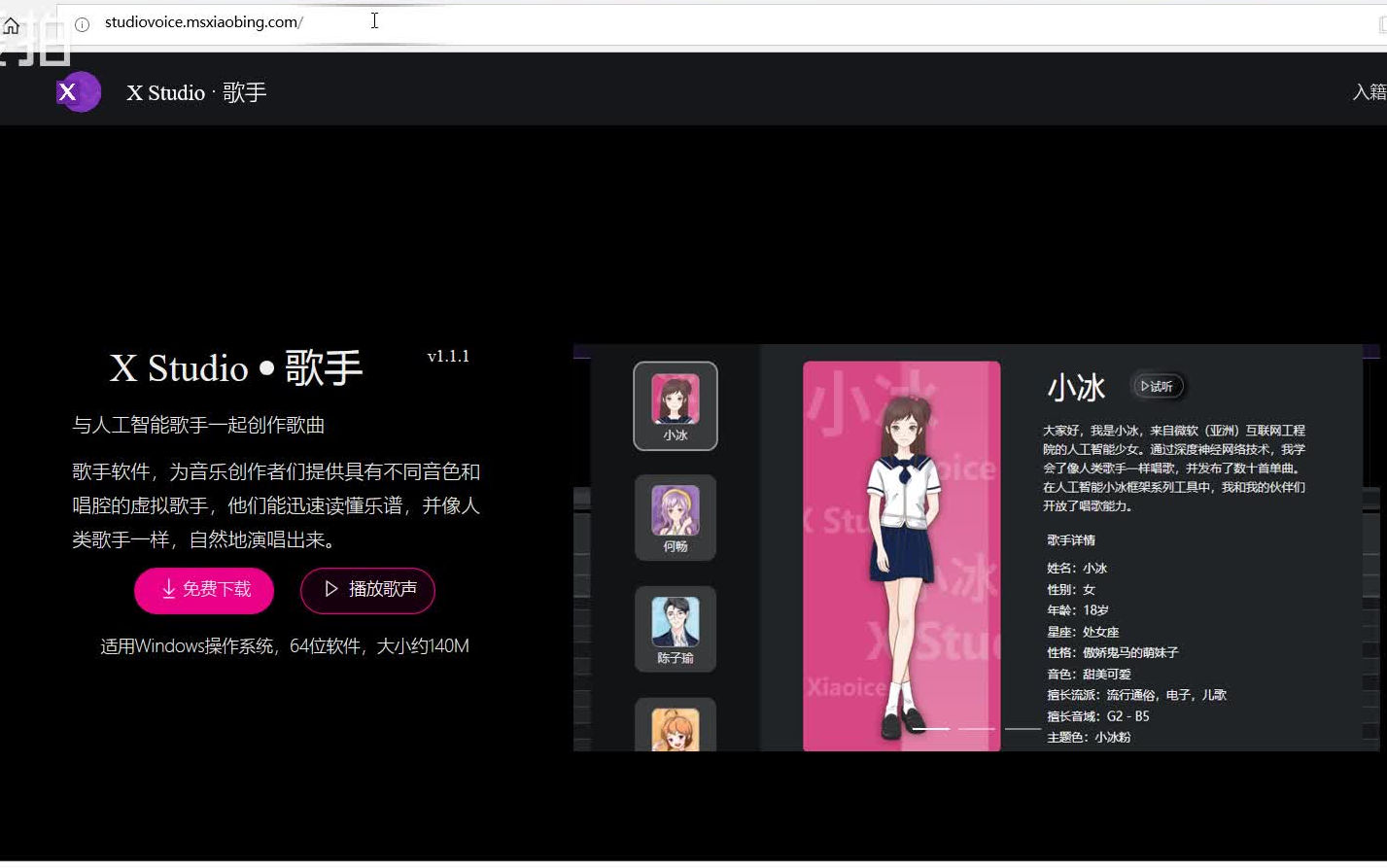Click the purple X Studio logo
Image resolution: width=1387 pixels, height=868 pixels.
coord(79,92)
